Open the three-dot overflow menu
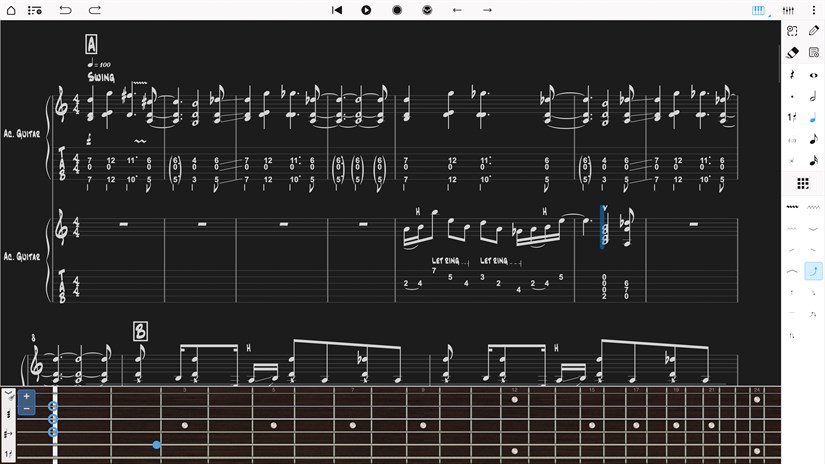825x464 pixels. (814, 10)
